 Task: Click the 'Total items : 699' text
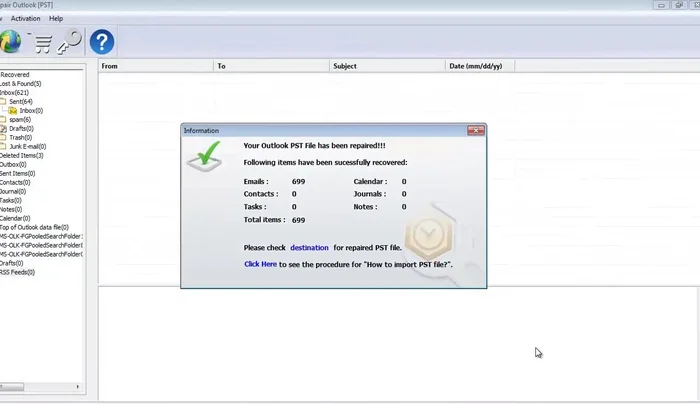click(x=274, y=220)
